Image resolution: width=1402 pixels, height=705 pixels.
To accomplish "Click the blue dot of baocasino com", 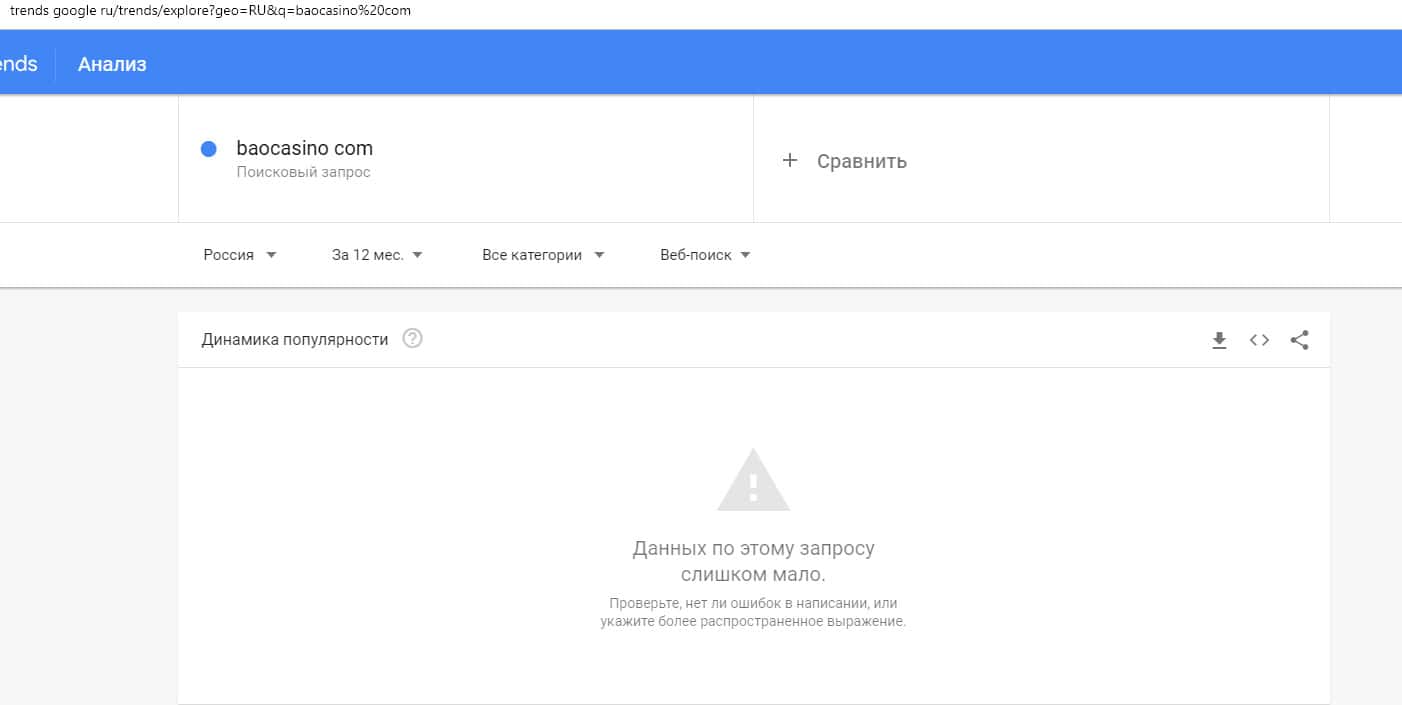I will pos(209,149).
